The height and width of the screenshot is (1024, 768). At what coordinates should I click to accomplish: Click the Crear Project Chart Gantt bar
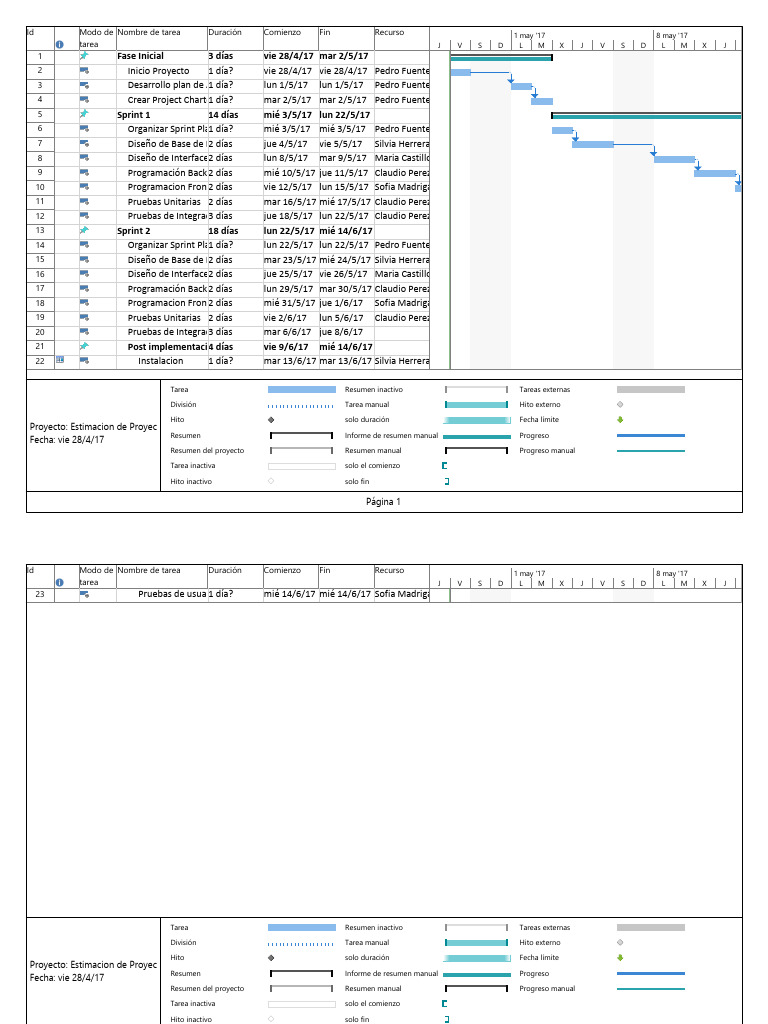click(542, 101)
